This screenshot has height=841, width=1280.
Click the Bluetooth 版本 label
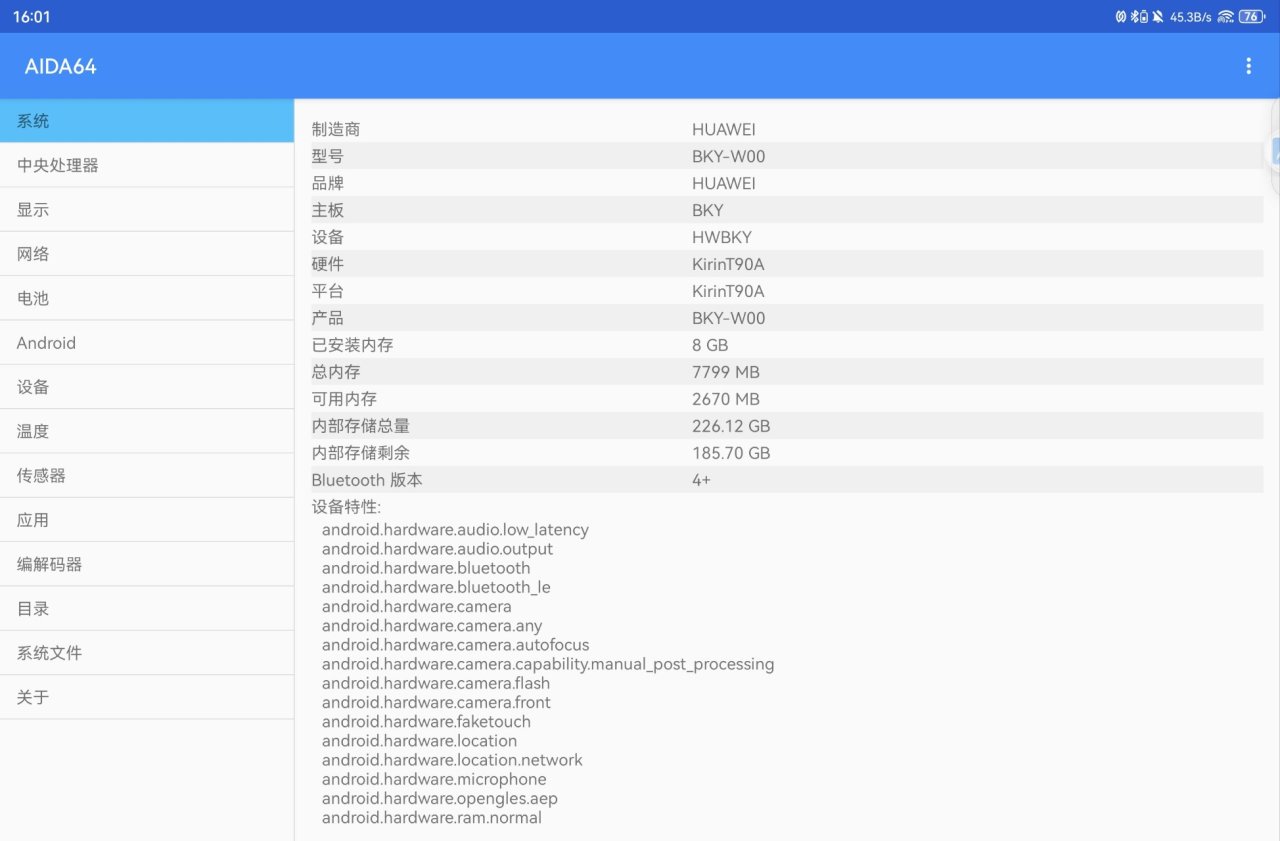[x=367, y=480]
